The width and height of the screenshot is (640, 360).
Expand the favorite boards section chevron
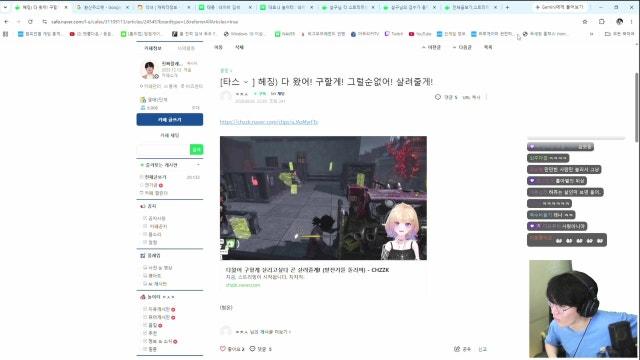click(x=198, y=165)
